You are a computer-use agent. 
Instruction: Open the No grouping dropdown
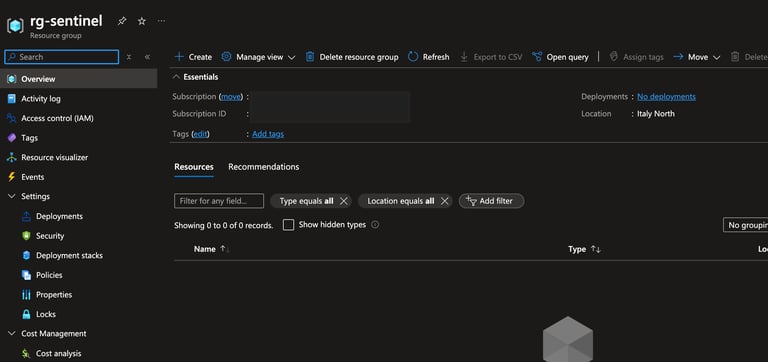point(745,225)
